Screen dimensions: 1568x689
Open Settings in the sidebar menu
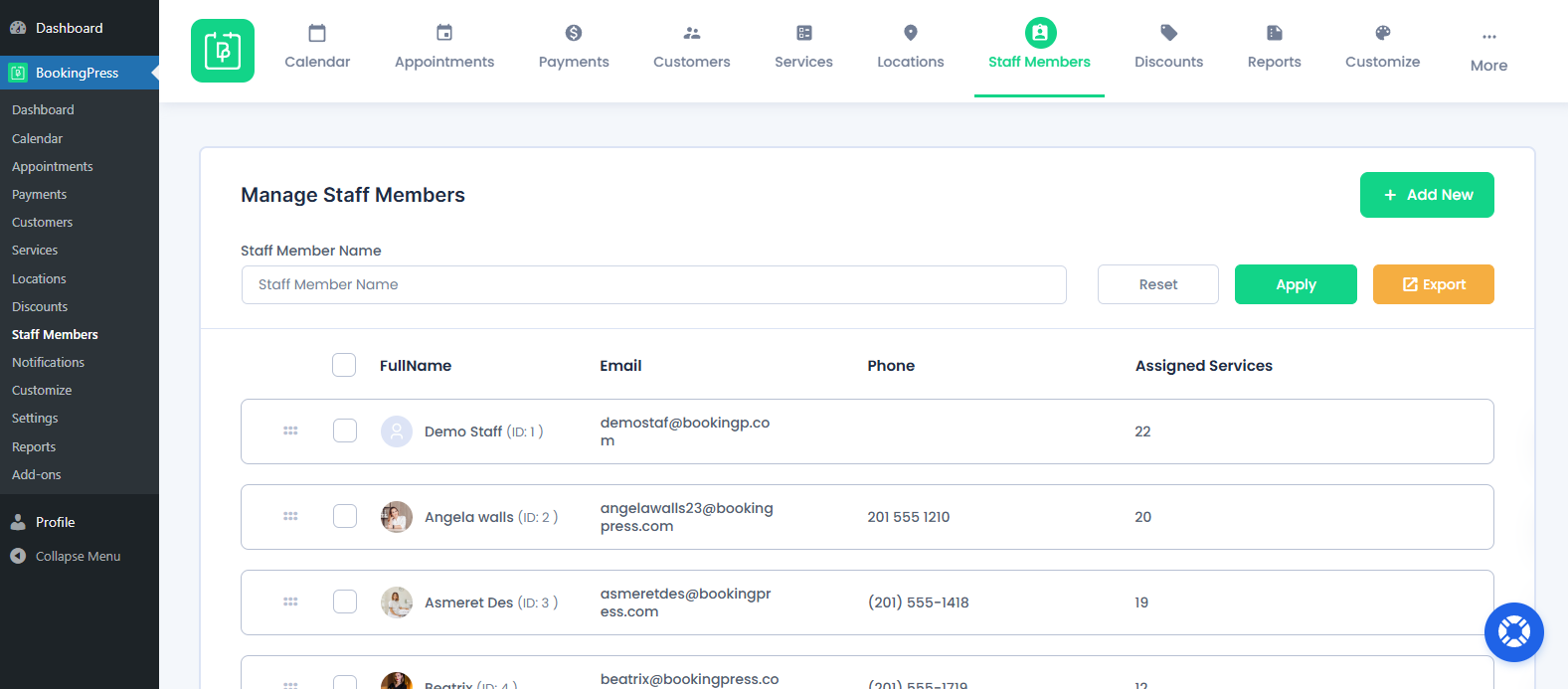pos(35,419)
